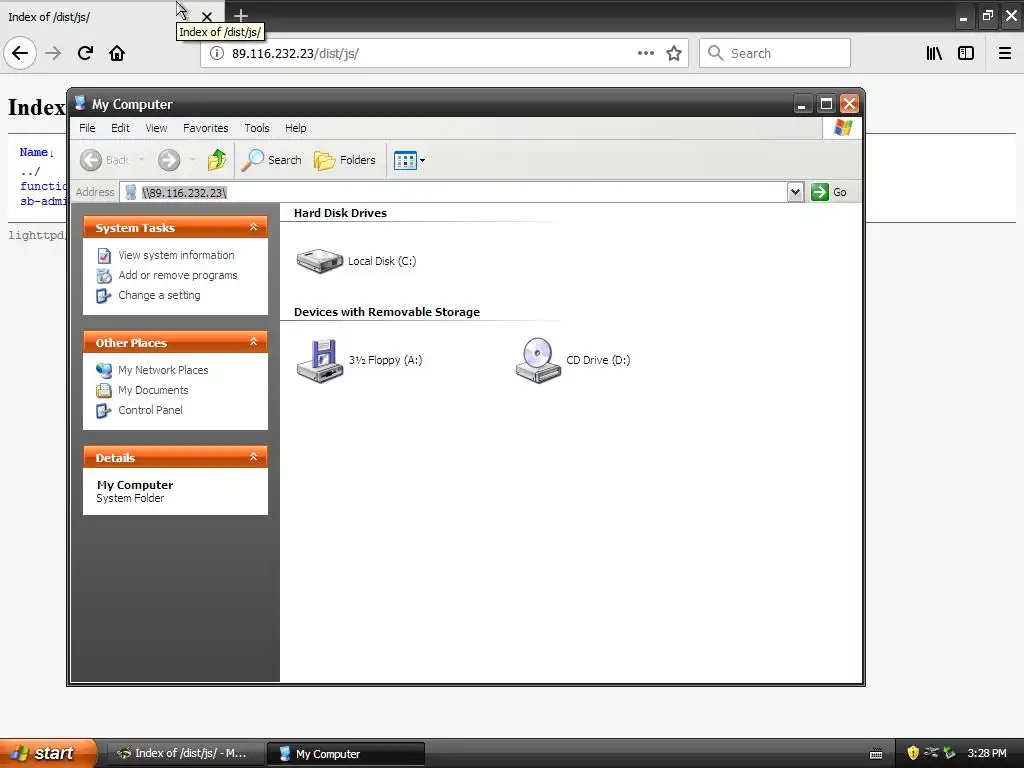Viewport: 1024px width, 768px height.
Task: Click the security shield tray icon
Action: click(x=913, y=753)
